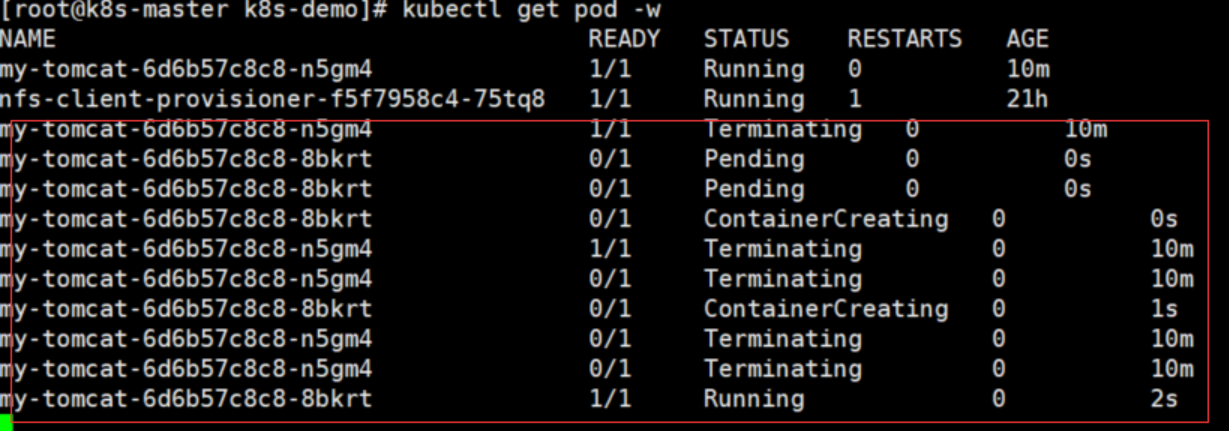1229x431 pixels.
Task: Select the AGE column header
Action: [x=1027, y=40]
